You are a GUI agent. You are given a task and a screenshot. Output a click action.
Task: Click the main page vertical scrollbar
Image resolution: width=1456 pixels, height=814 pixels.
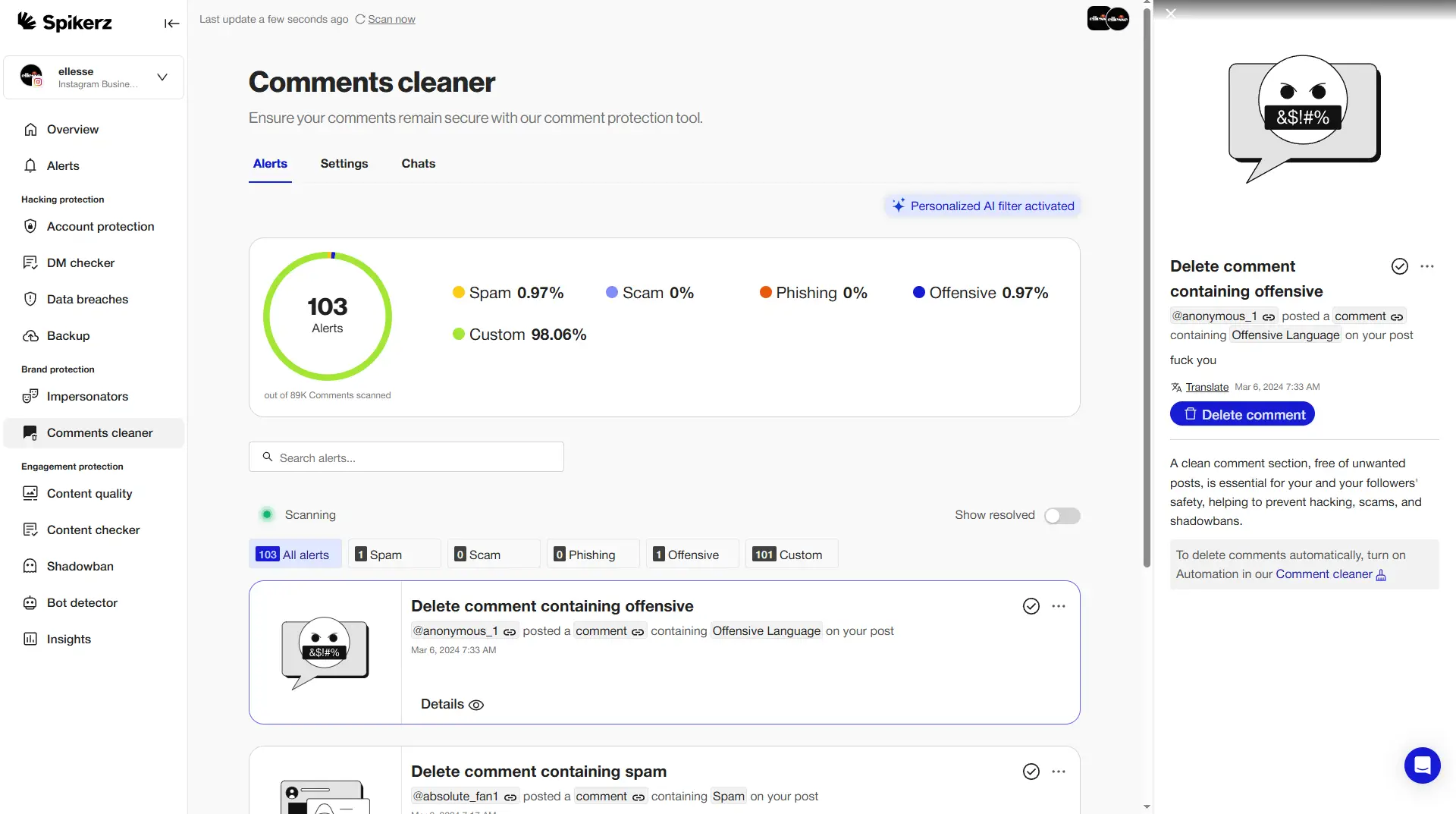[1147, 288]
